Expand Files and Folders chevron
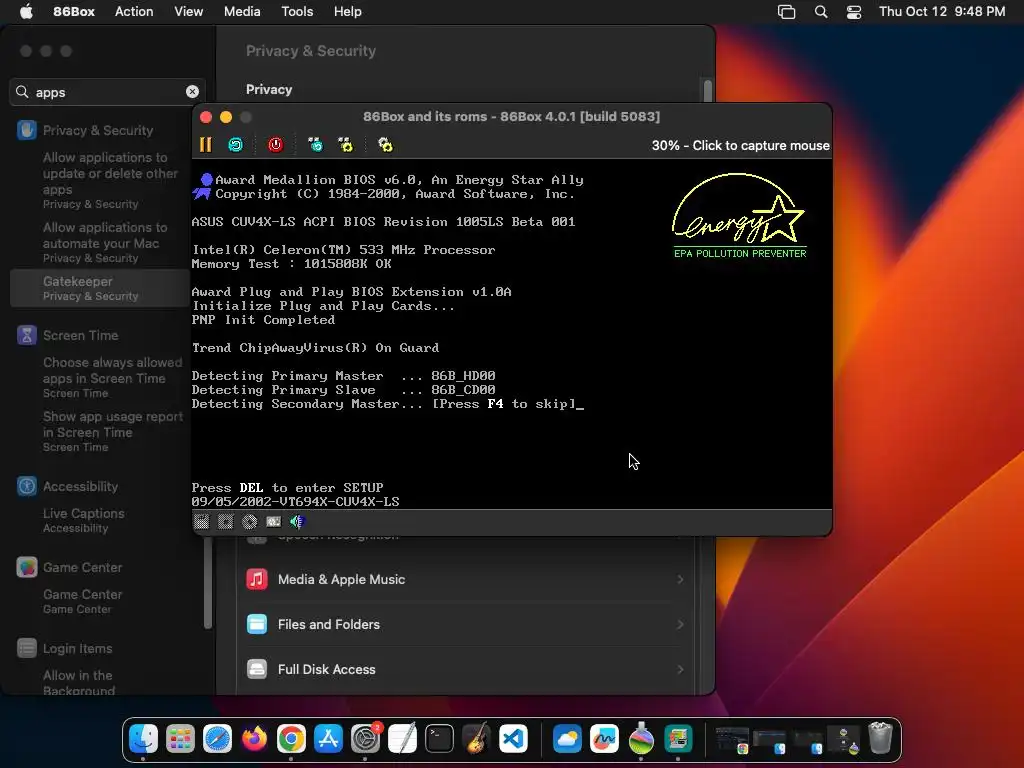1024x768 pixels. click(x=680, y=624)
